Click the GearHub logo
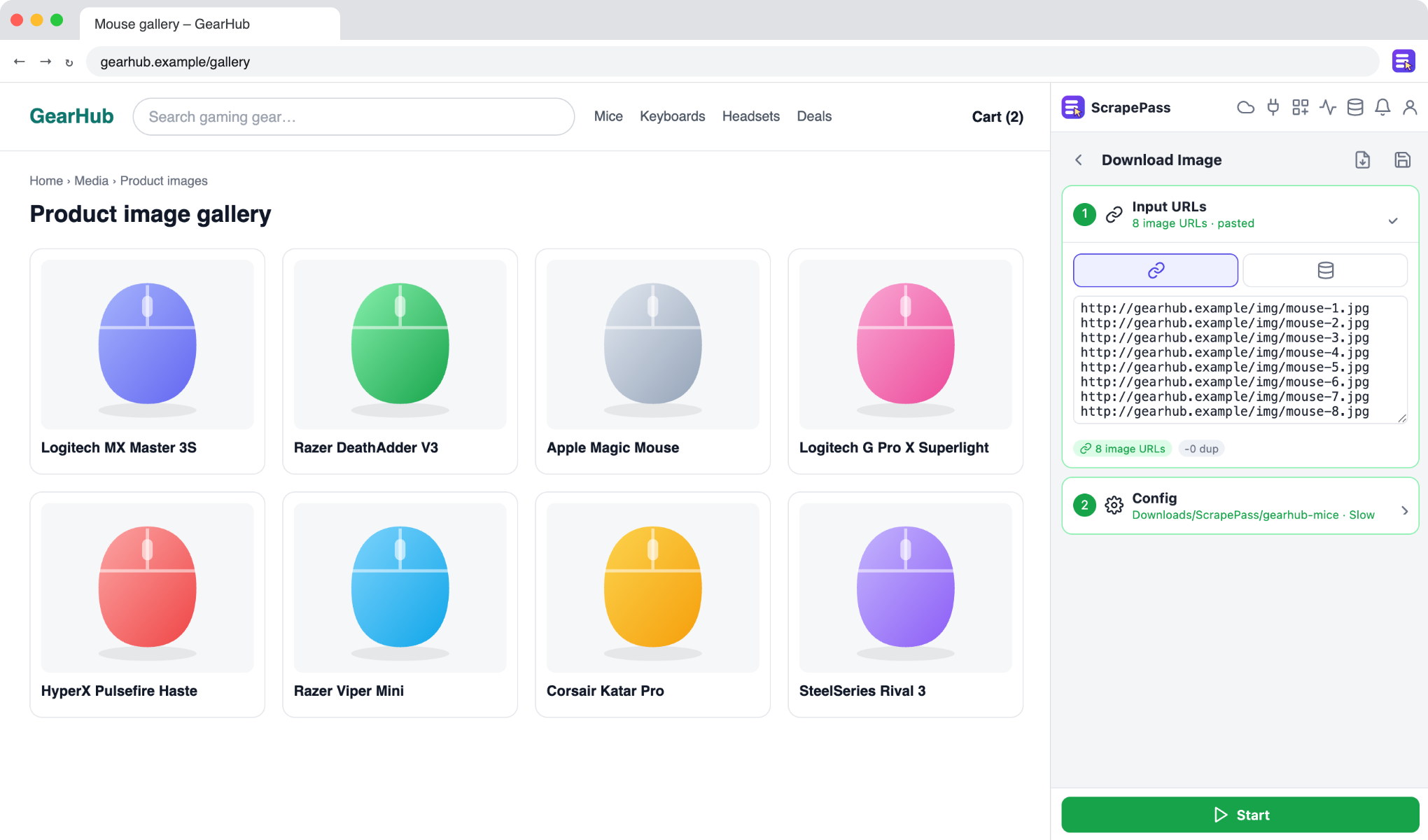 pos(71,116)
